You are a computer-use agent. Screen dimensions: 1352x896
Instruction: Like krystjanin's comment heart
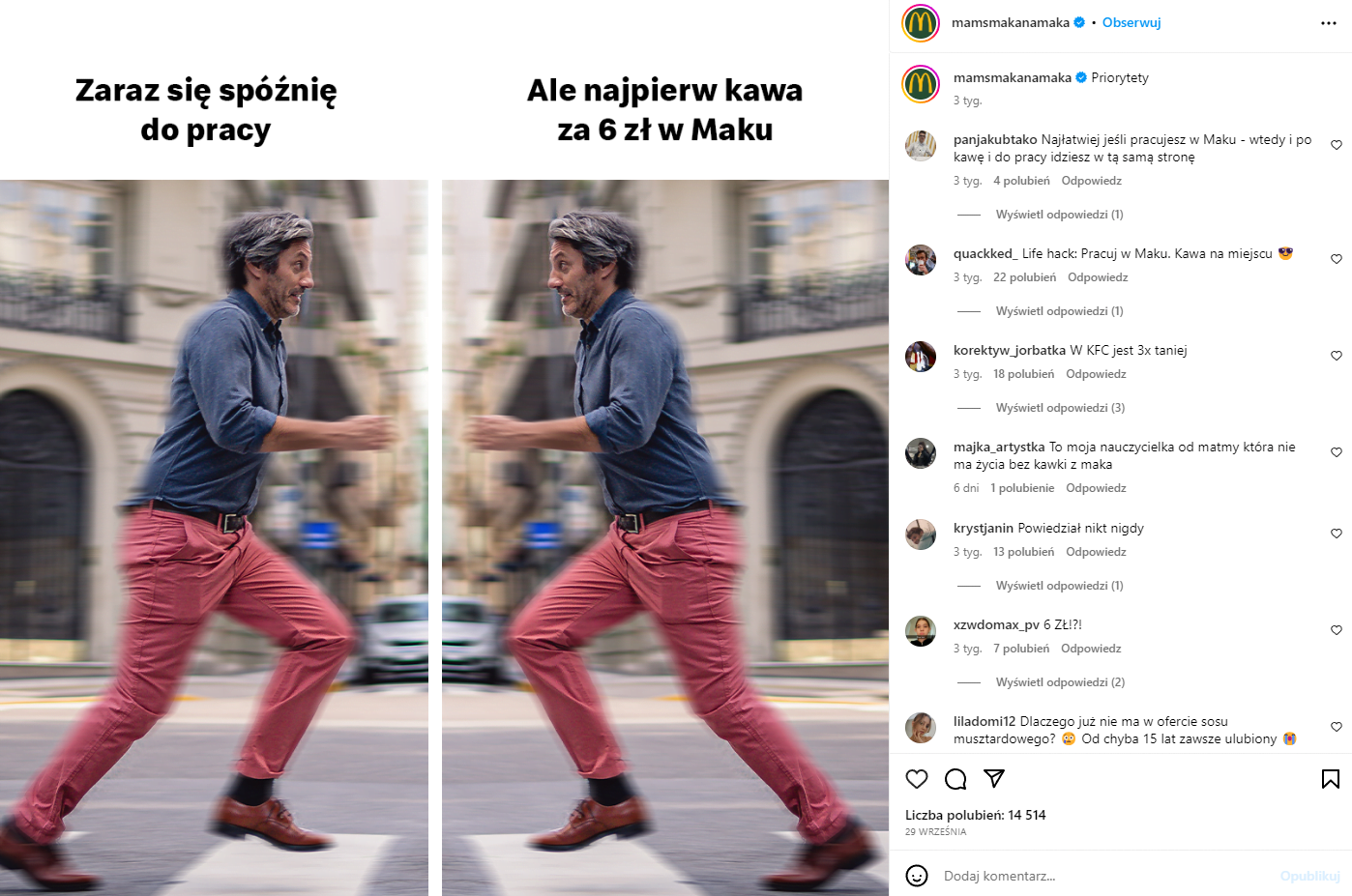click(1337, 534)
